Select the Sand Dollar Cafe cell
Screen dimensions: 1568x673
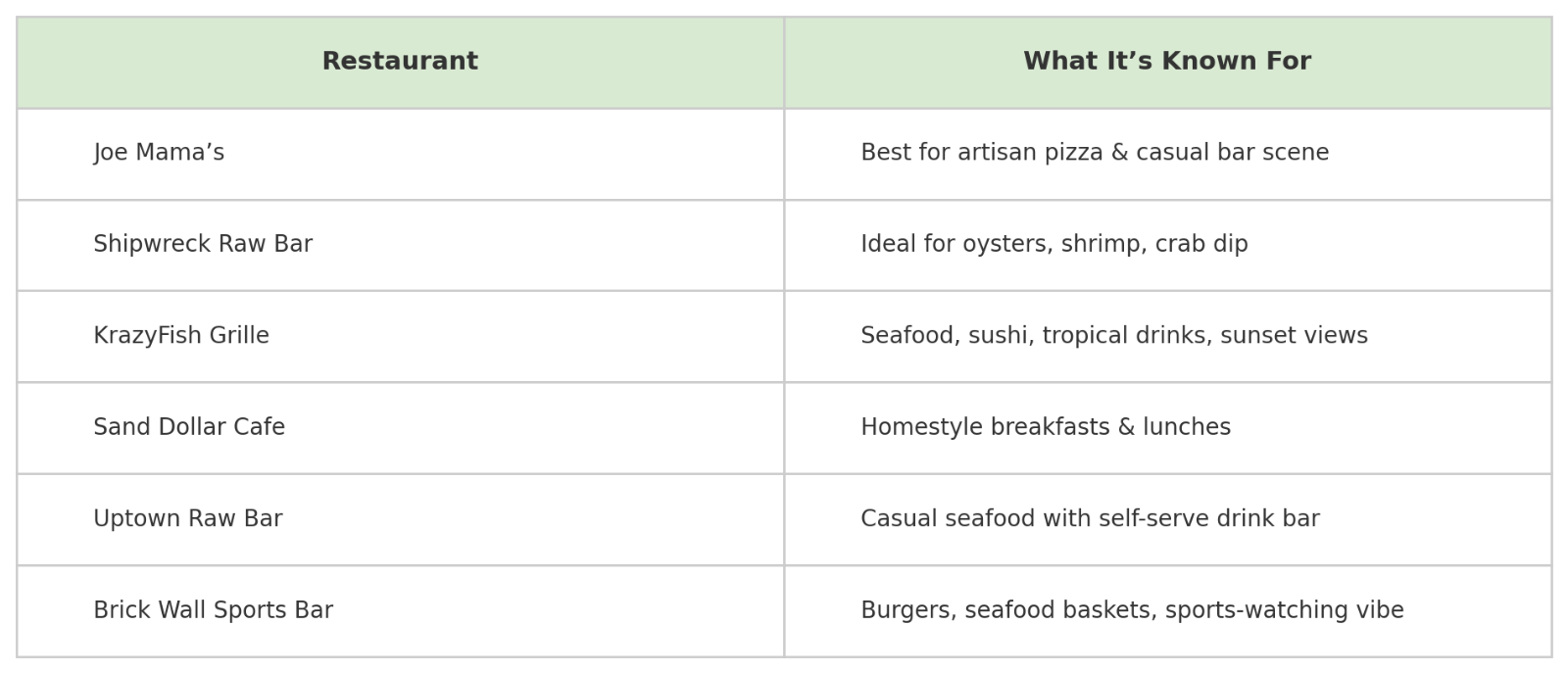click(x=189, y=427)
